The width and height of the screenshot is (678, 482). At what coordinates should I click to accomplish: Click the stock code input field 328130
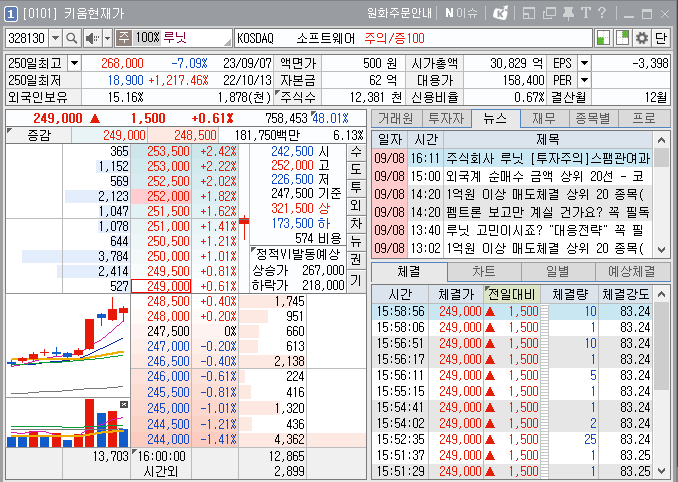coord(27,38)
